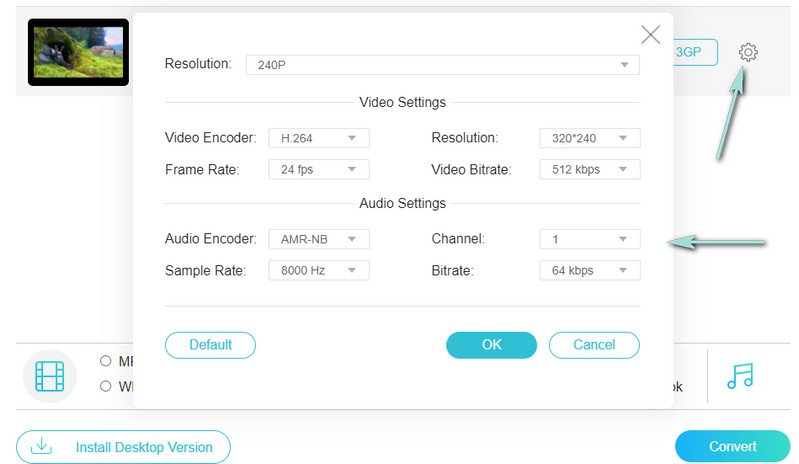Viewport: 799px width, 464px height.
Task: Click the download icon on Install button
Action: [41, 447]
